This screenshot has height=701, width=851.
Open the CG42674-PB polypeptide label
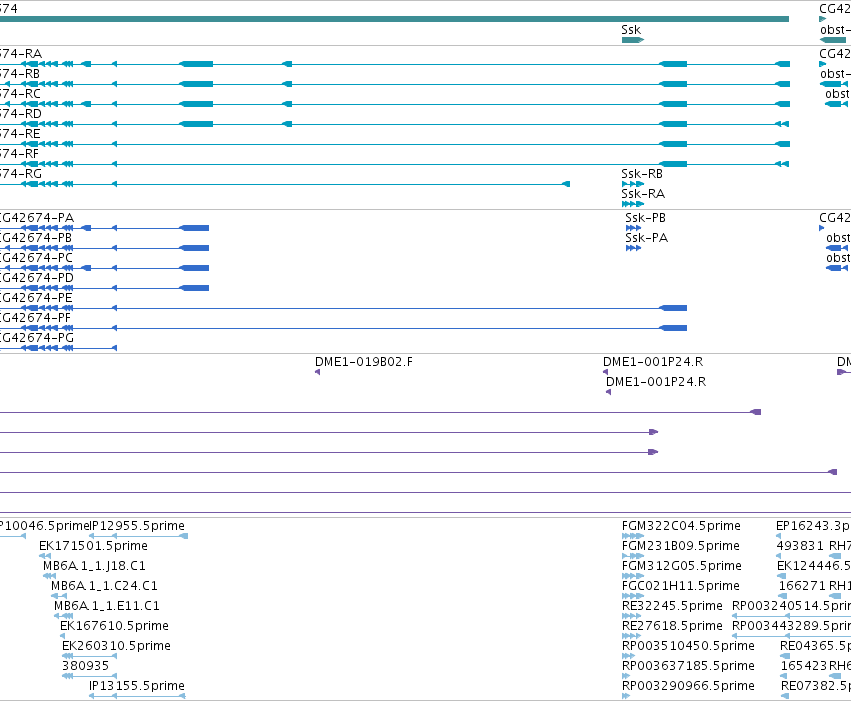(x=36, y=238)
